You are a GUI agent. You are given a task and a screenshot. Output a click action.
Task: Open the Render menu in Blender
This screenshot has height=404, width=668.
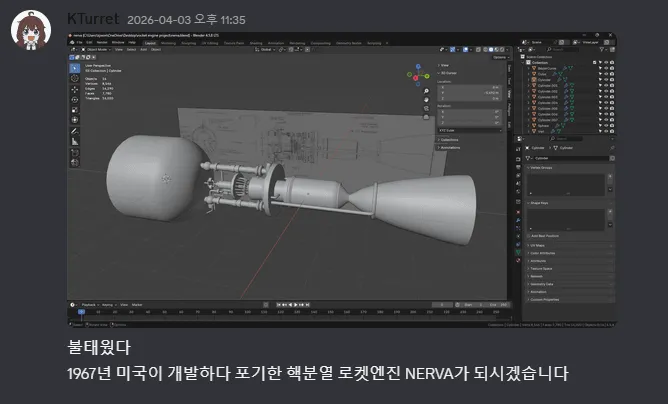[102, 43]
